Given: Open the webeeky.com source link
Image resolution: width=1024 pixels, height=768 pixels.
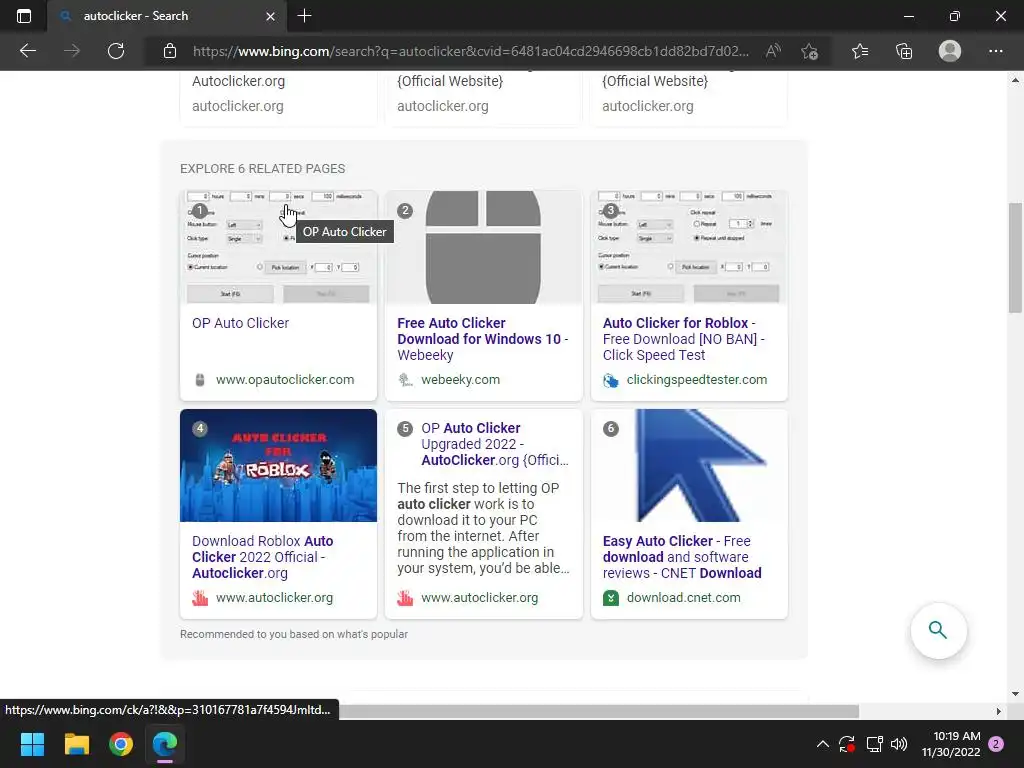Looking at the screenshot, I should tap(460, 379).
